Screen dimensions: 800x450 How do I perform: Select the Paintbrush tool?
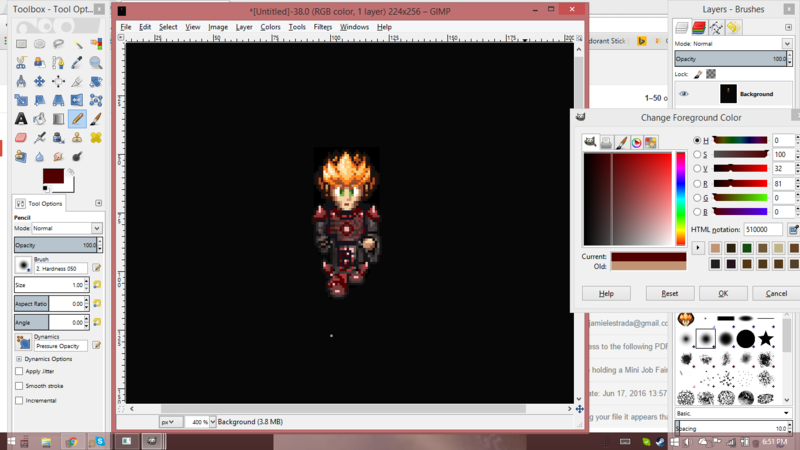coord(95,119)
